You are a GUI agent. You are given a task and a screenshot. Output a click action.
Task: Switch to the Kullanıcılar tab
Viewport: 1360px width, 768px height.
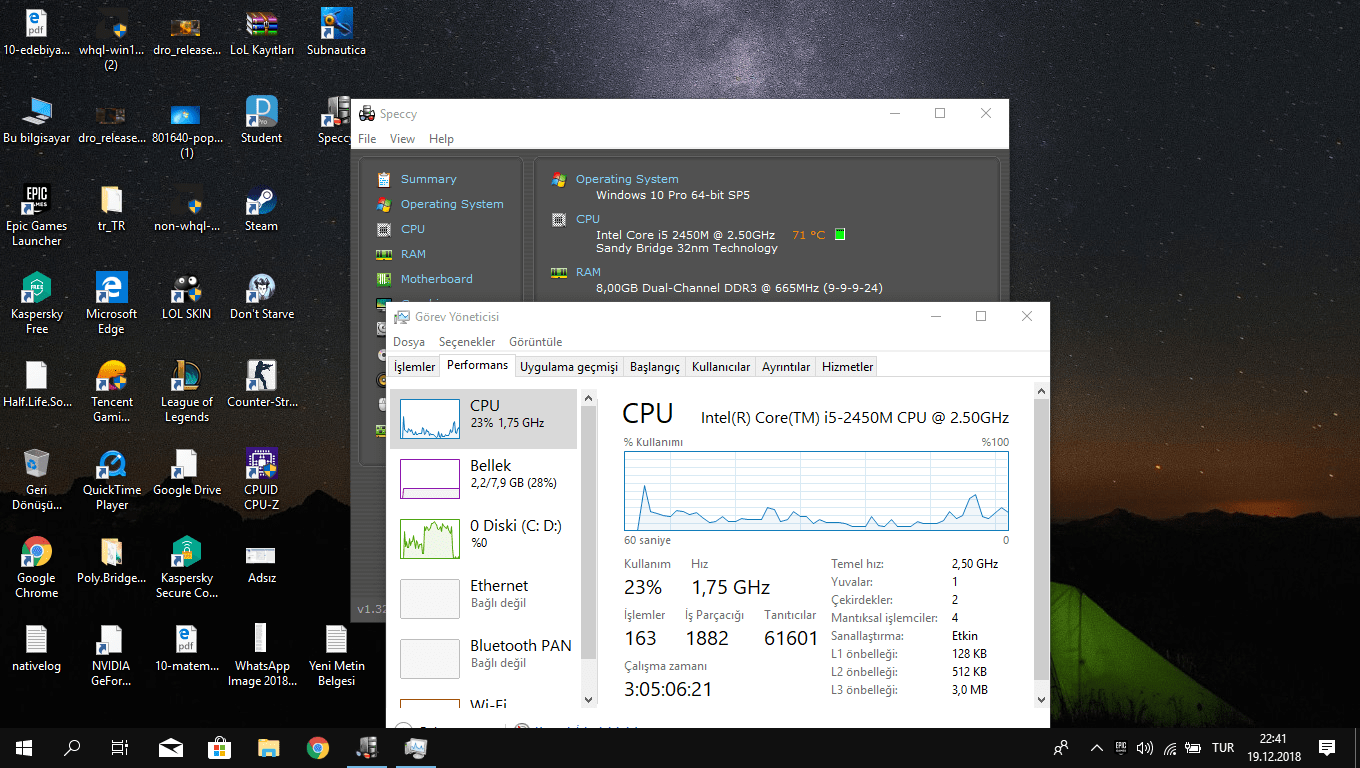pos(721,367)
